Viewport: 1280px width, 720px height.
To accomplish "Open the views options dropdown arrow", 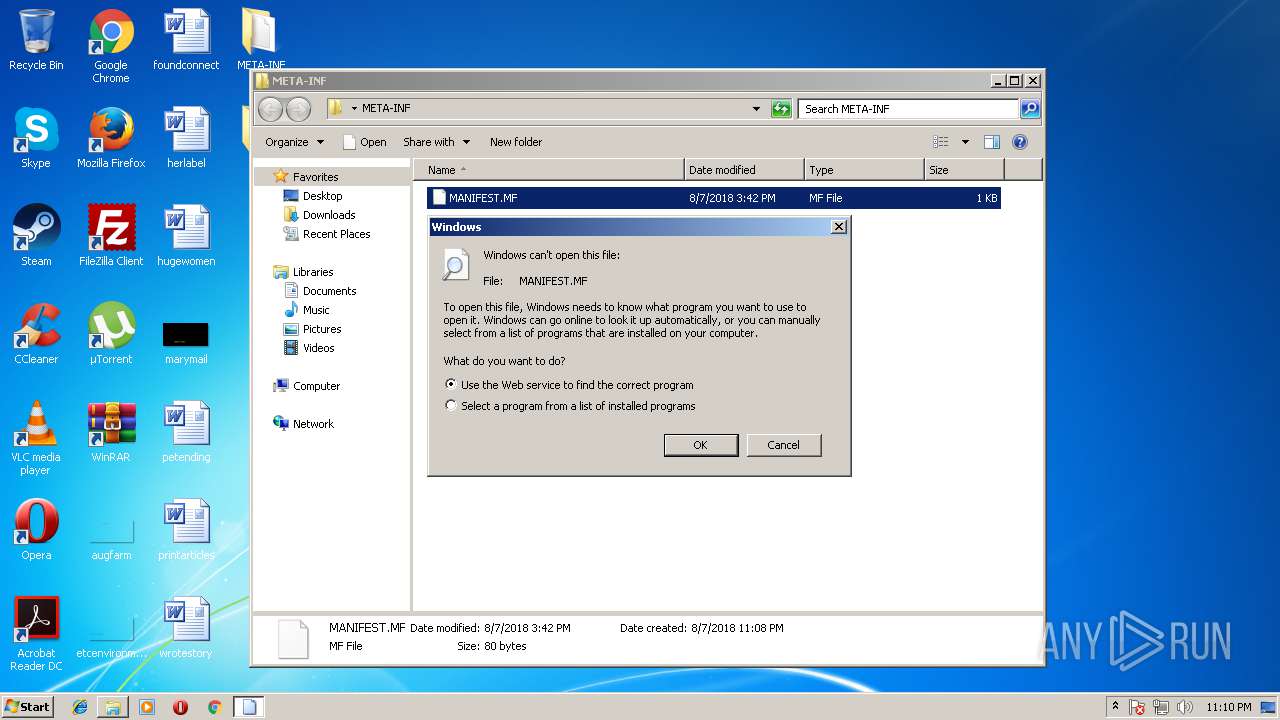I will 965,142.
